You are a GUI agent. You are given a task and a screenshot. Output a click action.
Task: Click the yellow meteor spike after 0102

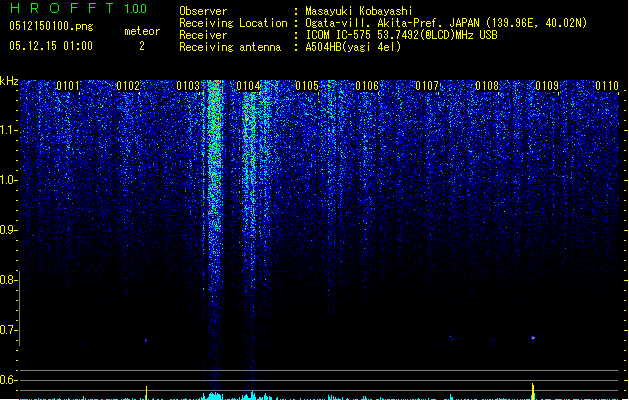146,392
